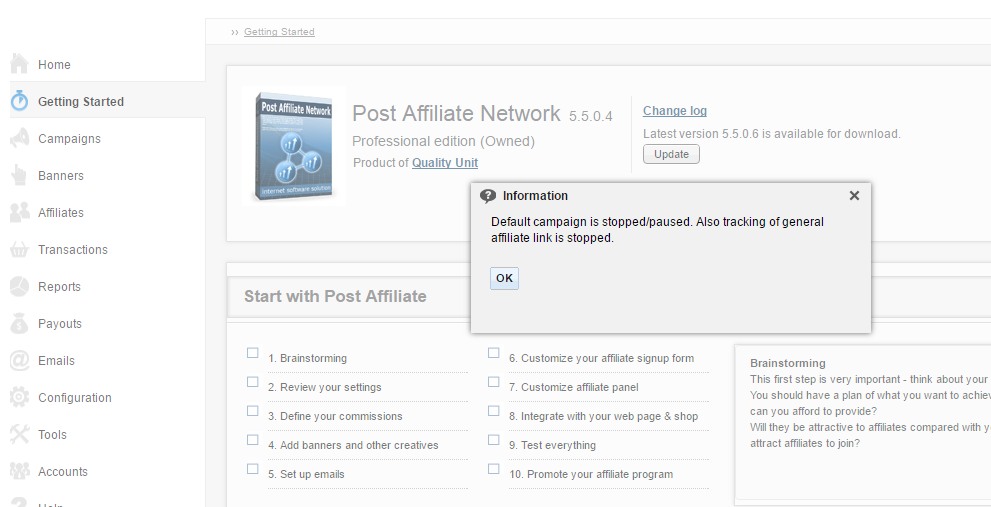Screen dimensions: 991x507
Task: Click the Payouts money bag icon
Action: click(x=20, y=323)
